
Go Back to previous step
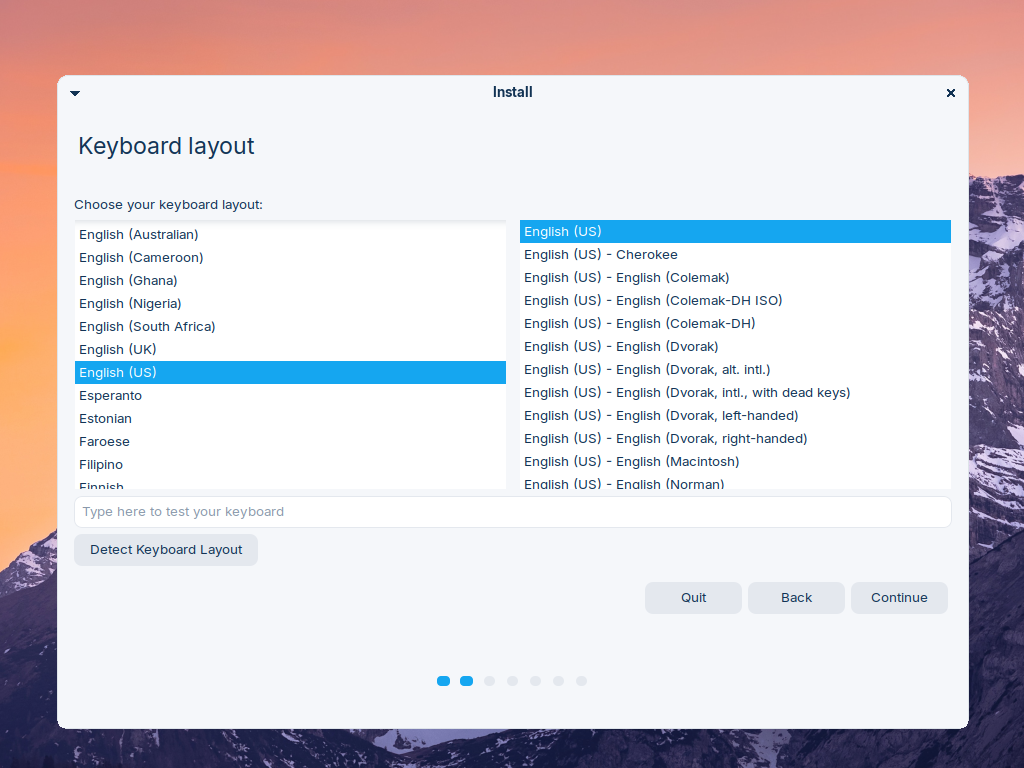click(x=796, y=598)
